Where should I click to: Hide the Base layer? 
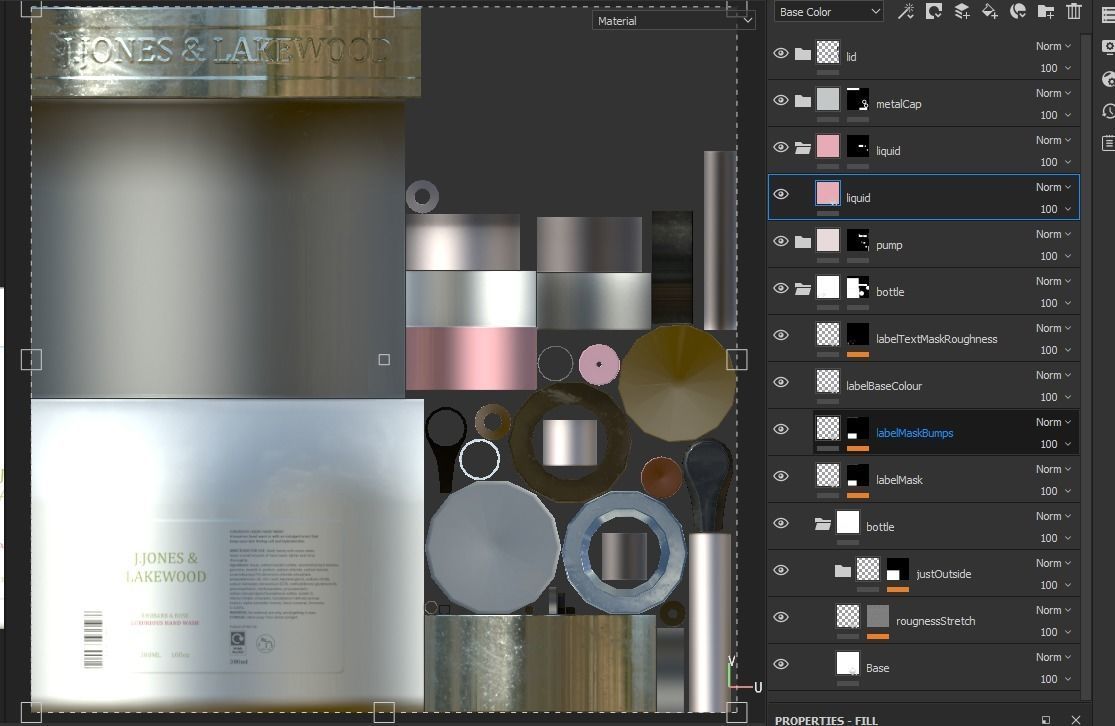pyautogui.click(x=781, y=663)
